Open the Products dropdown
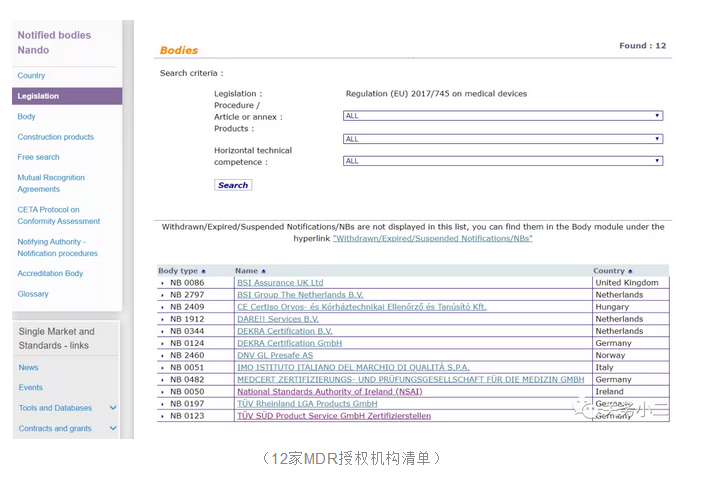This screenshot has width=701, height=481. click(502, 138)
